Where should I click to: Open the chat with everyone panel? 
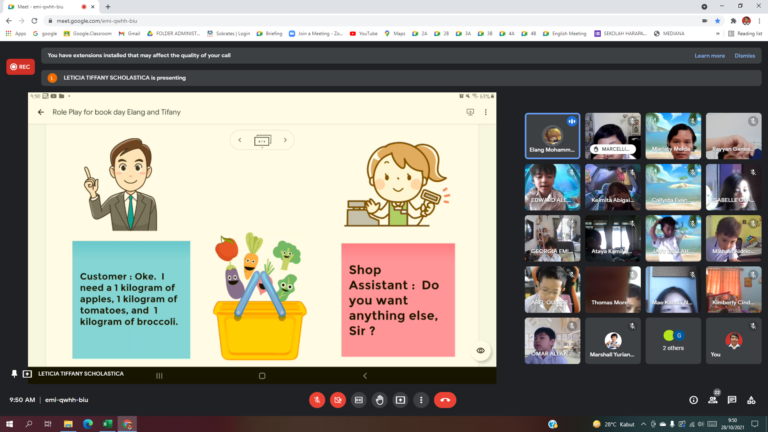733,399
